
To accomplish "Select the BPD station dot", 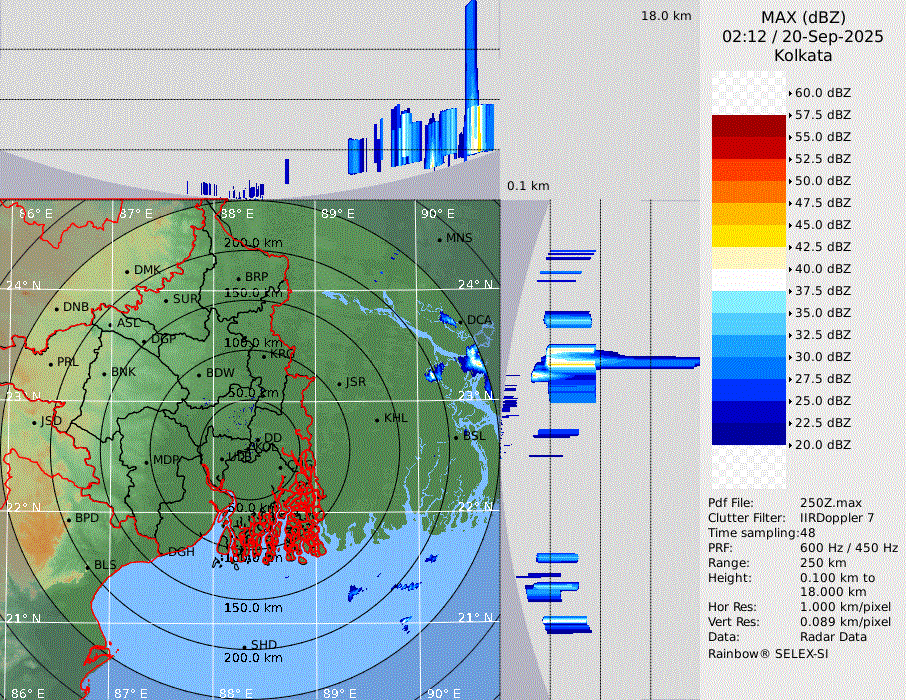I will (x=68, y=520).
